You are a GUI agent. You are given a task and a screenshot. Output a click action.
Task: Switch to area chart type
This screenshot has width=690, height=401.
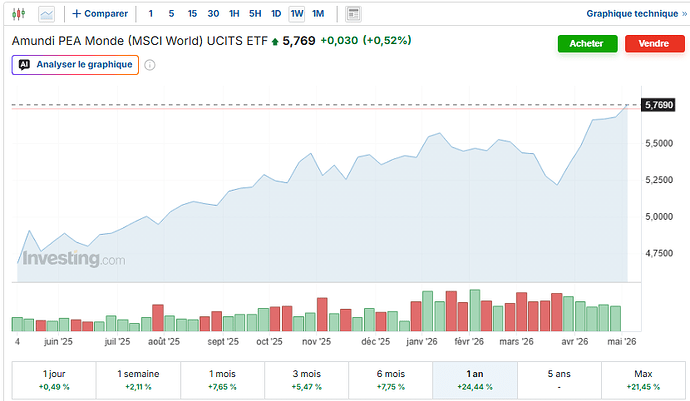[x=46, y=14]
